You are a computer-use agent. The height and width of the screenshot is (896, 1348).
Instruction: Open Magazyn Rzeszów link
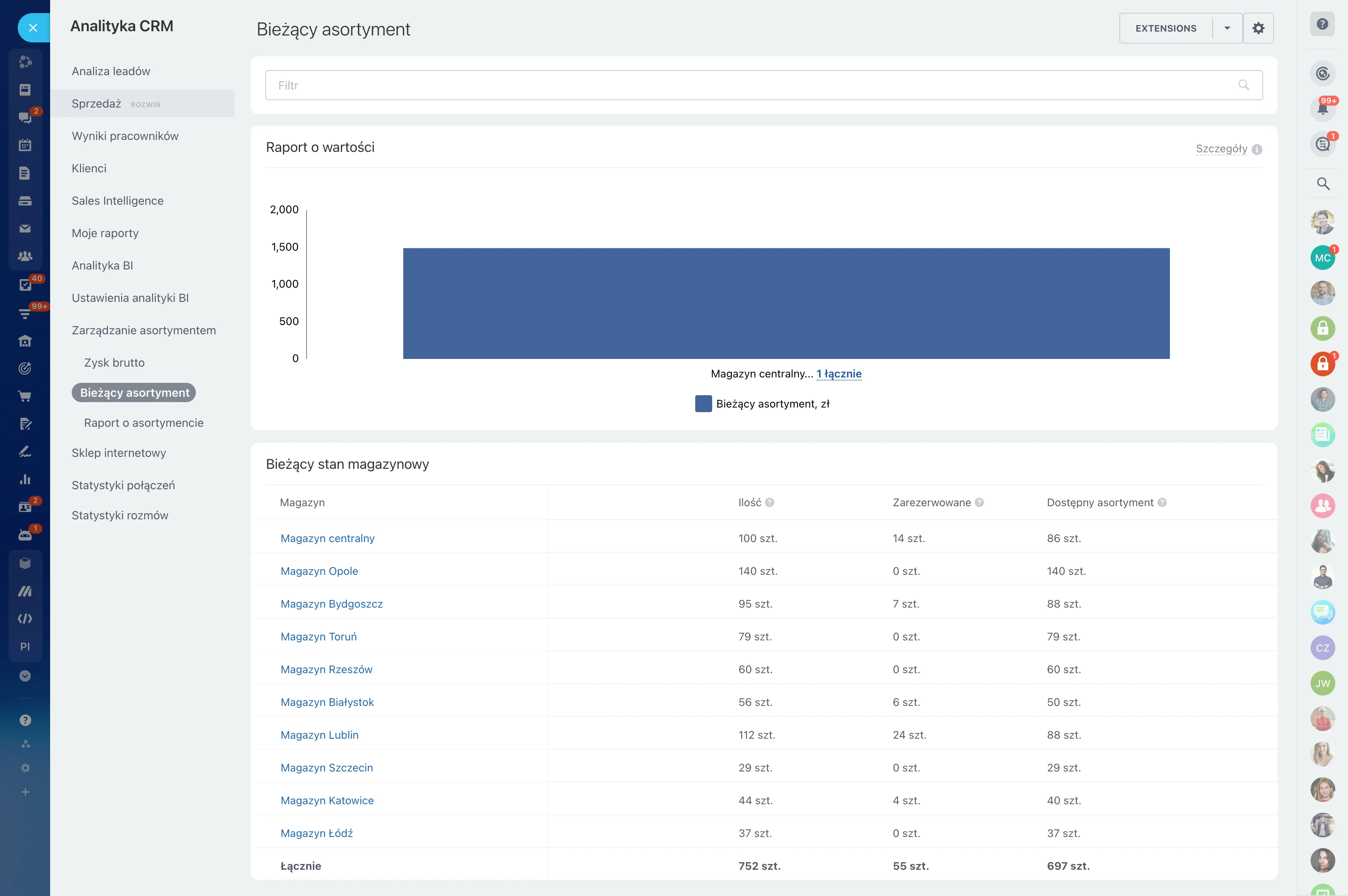pos(326,669)
